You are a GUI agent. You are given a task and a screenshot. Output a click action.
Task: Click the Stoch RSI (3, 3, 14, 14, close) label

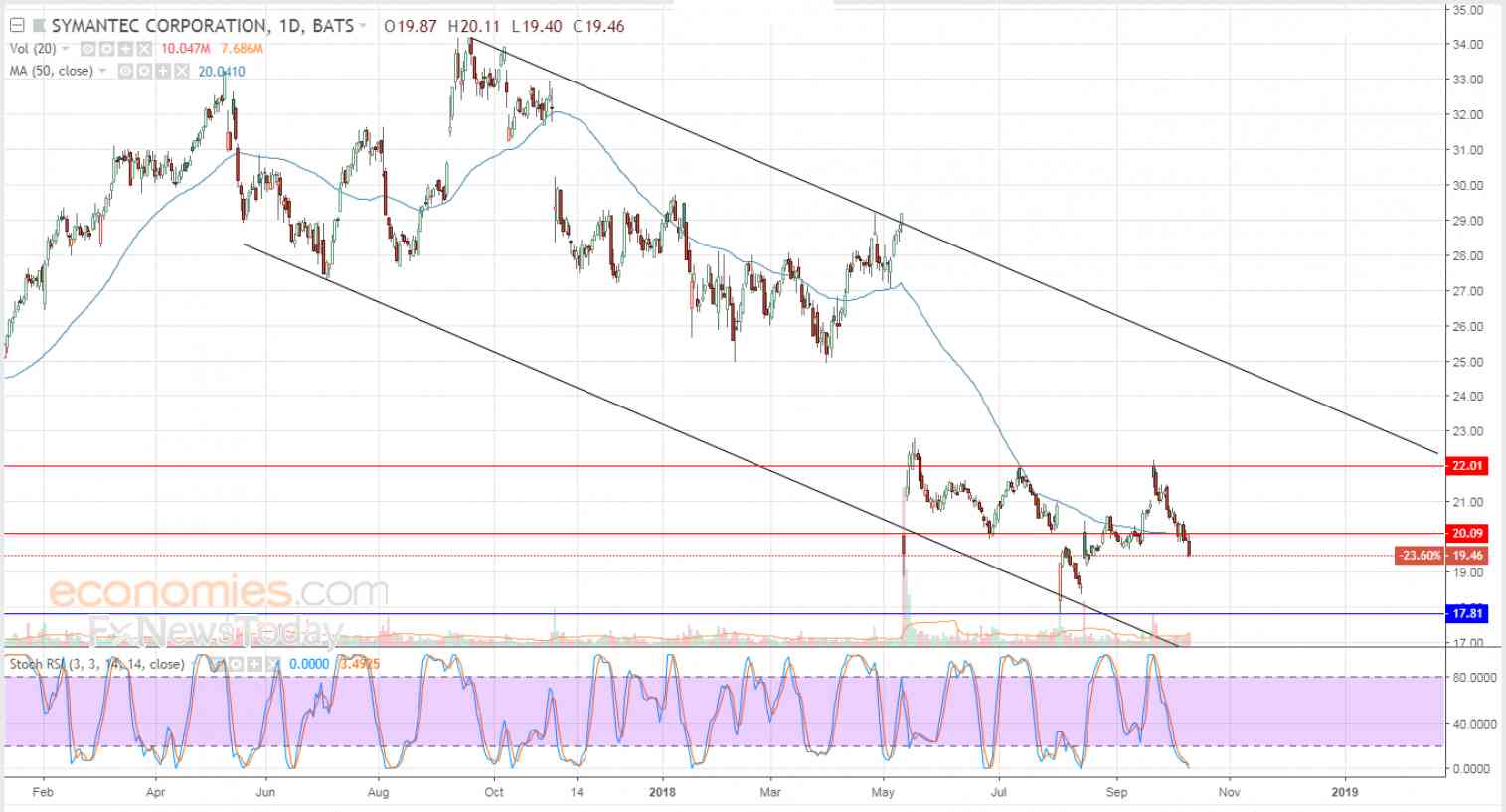96,664
